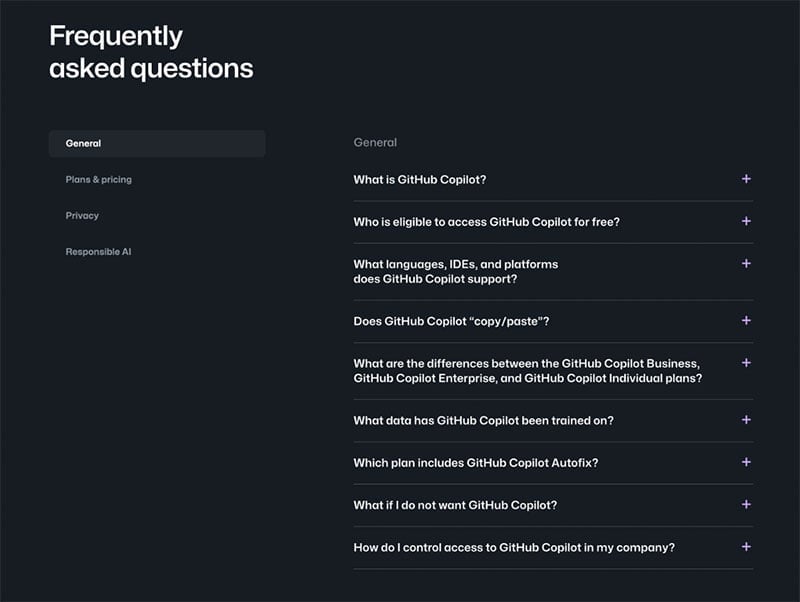Expand the "Does GitHub Copilot copy/paste?" question text

coord(451,321)
